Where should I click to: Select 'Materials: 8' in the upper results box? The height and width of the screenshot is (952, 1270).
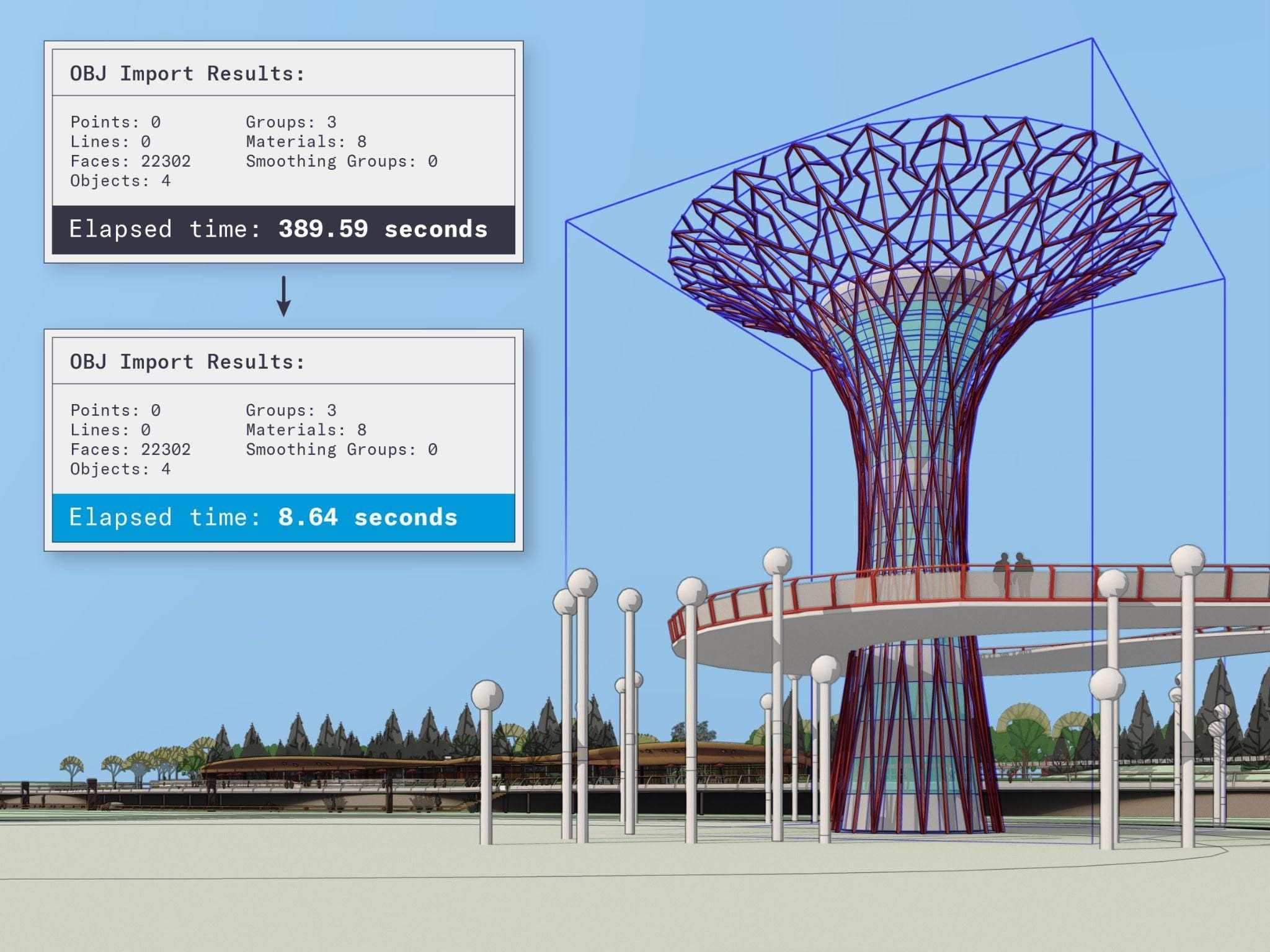point(306,142)
